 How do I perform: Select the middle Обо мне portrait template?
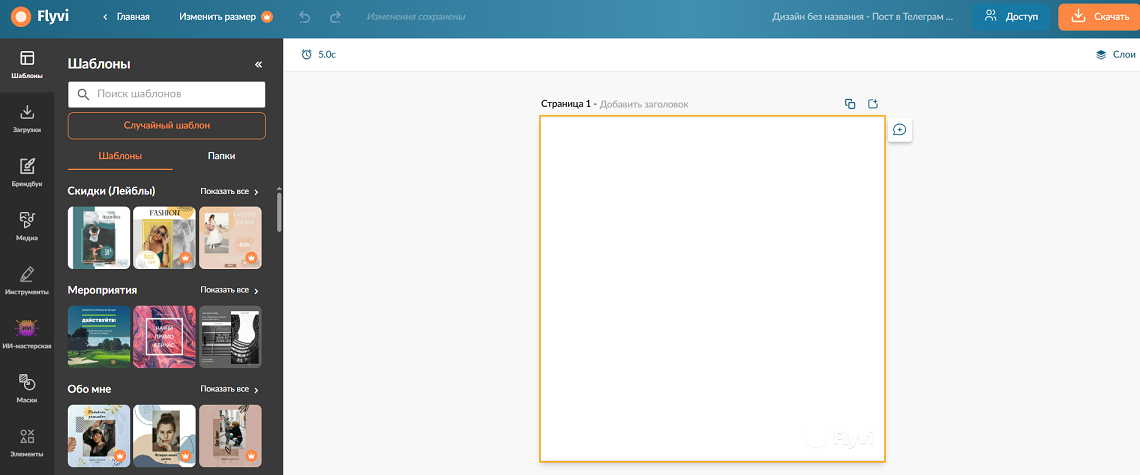(x=164, y=436)
